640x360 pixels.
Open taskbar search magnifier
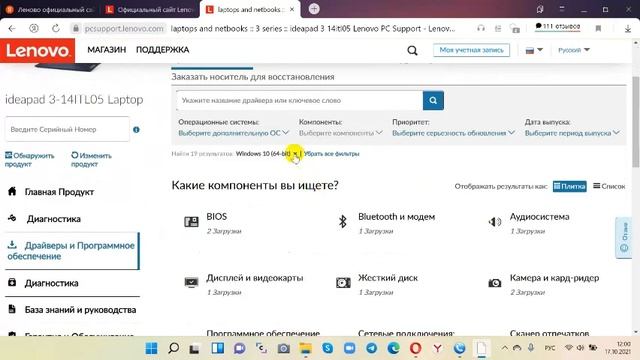coord(173,348)
